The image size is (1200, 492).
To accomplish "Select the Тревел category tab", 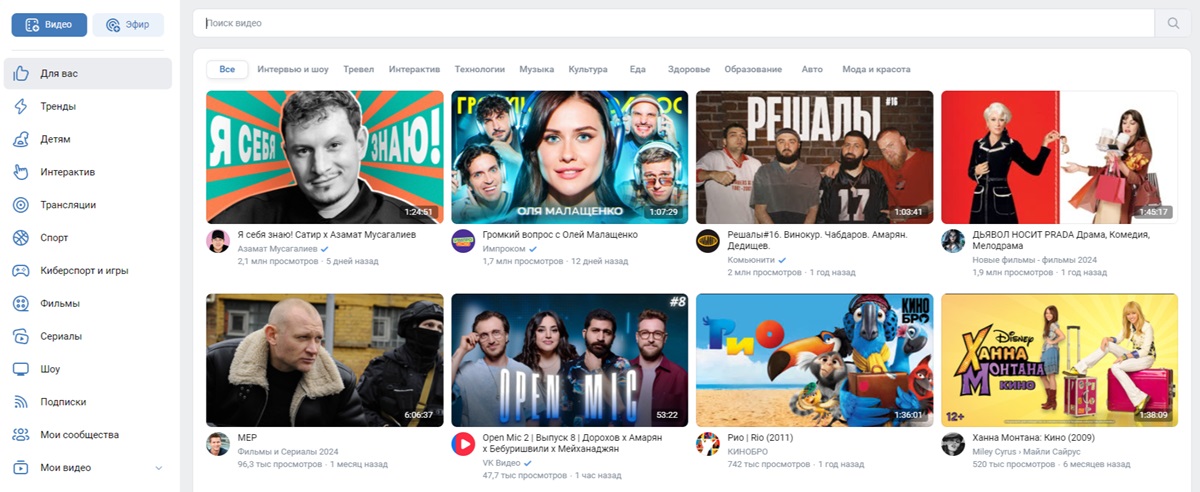I will click(358, 70).
